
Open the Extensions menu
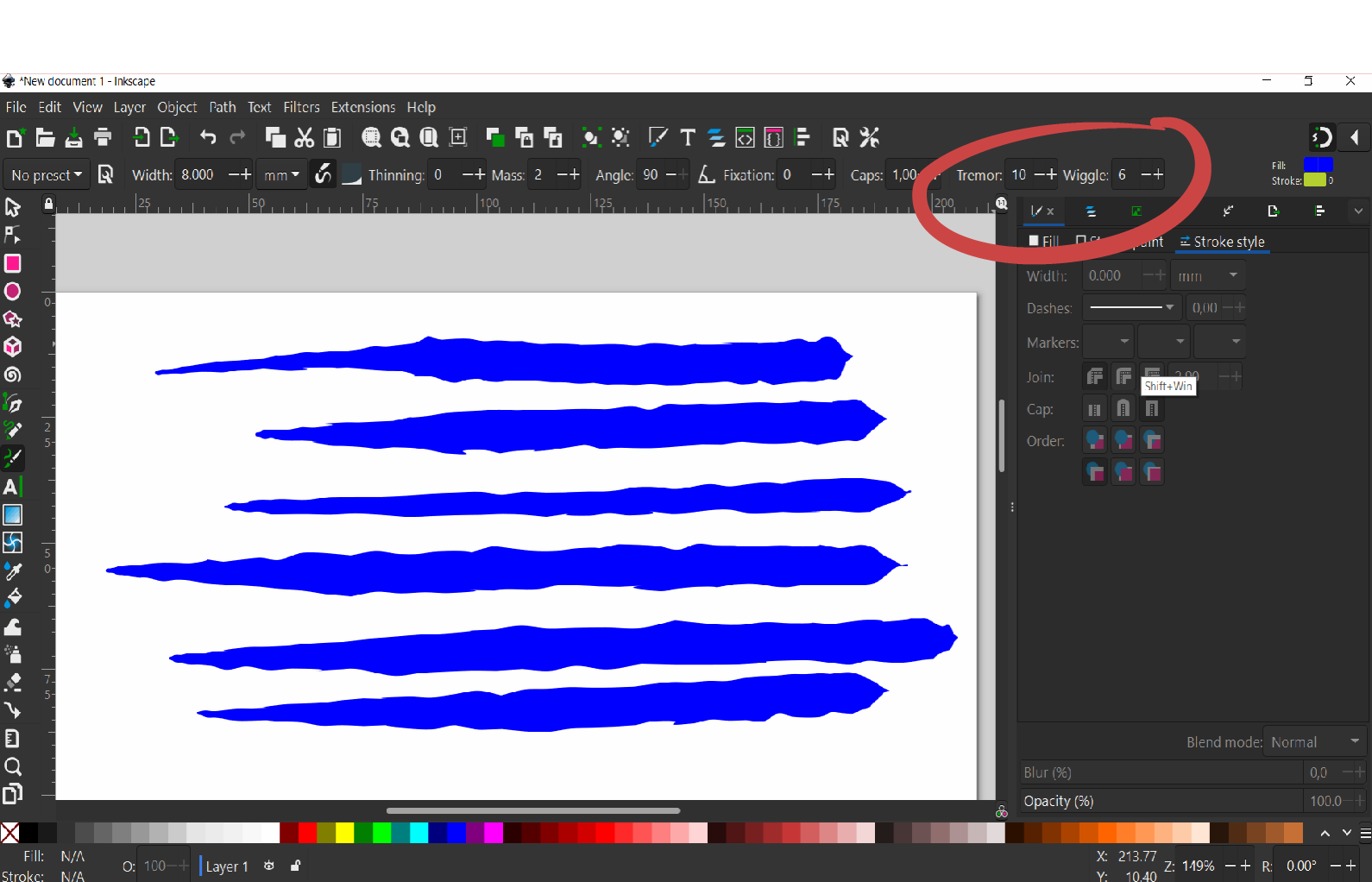tap(362, 107)
